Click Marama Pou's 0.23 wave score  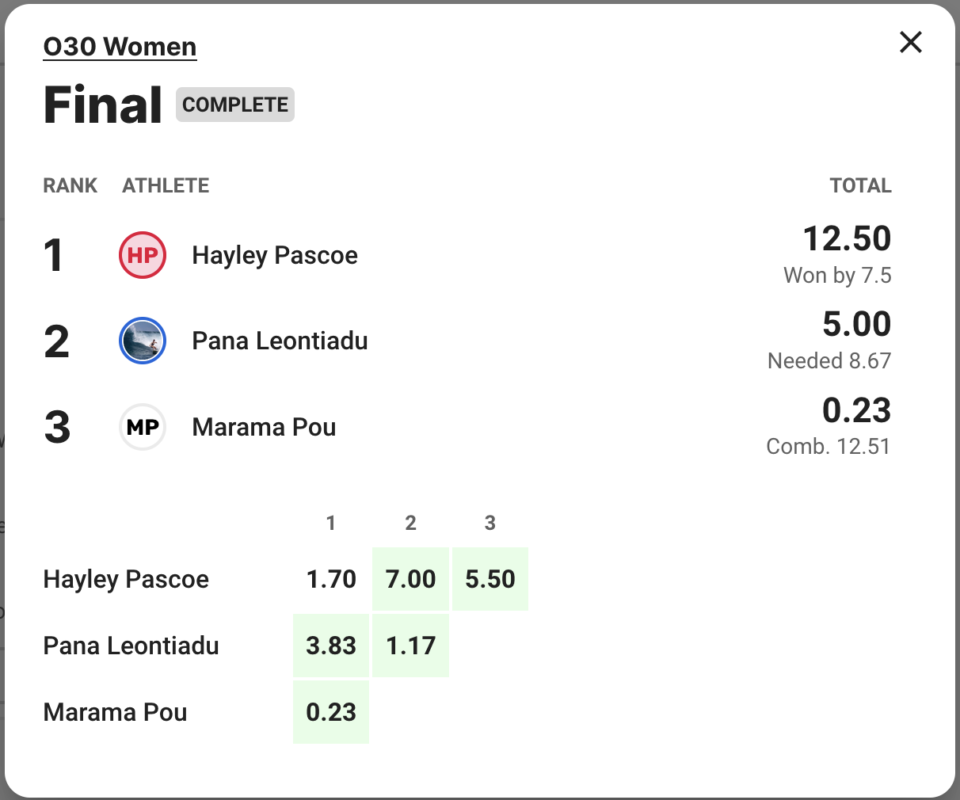click(331, 712)
